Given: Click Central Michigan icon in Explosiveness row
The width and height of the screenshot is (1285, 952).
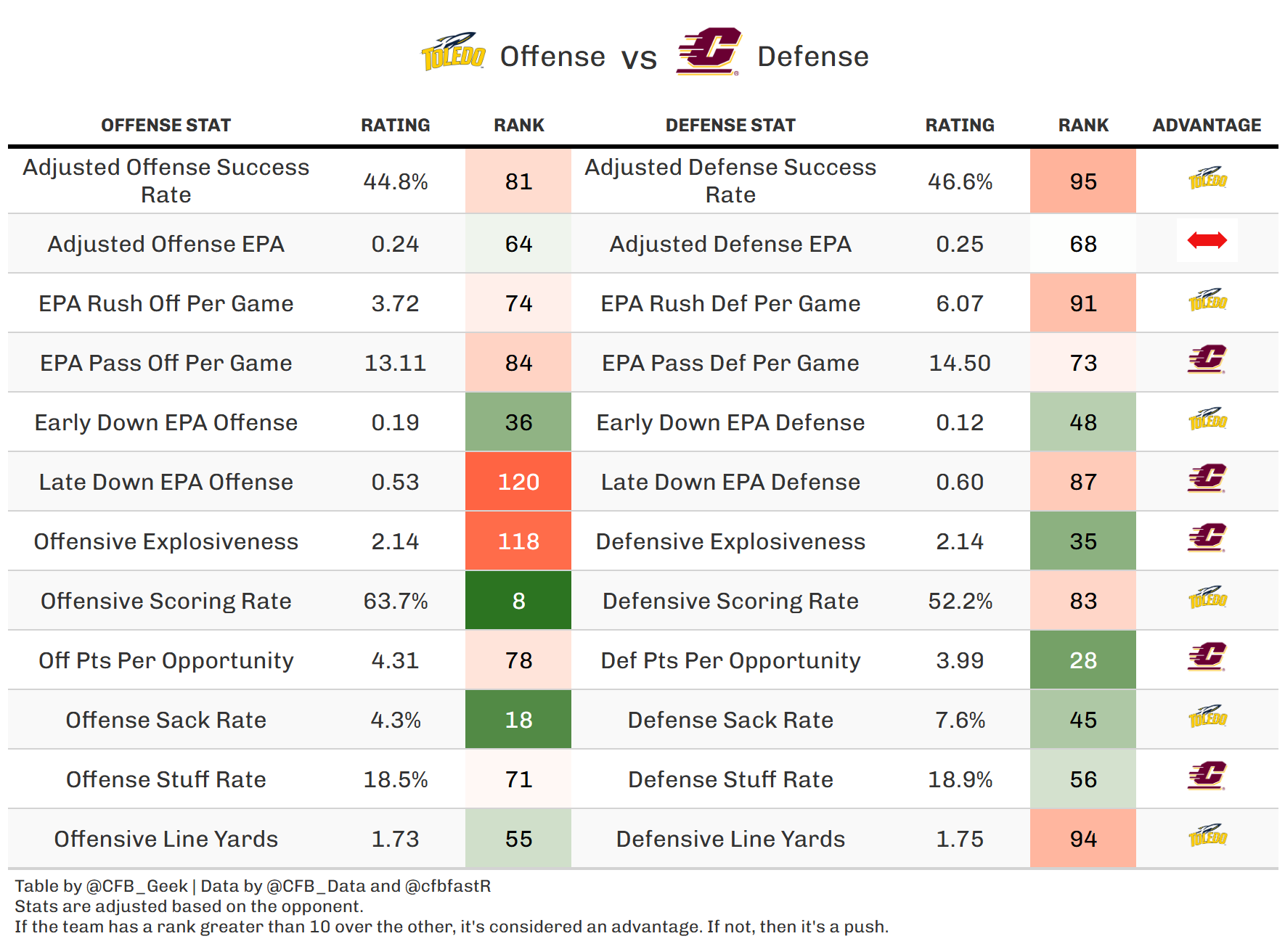Looking at the screenshot, I should point(1207,538).
